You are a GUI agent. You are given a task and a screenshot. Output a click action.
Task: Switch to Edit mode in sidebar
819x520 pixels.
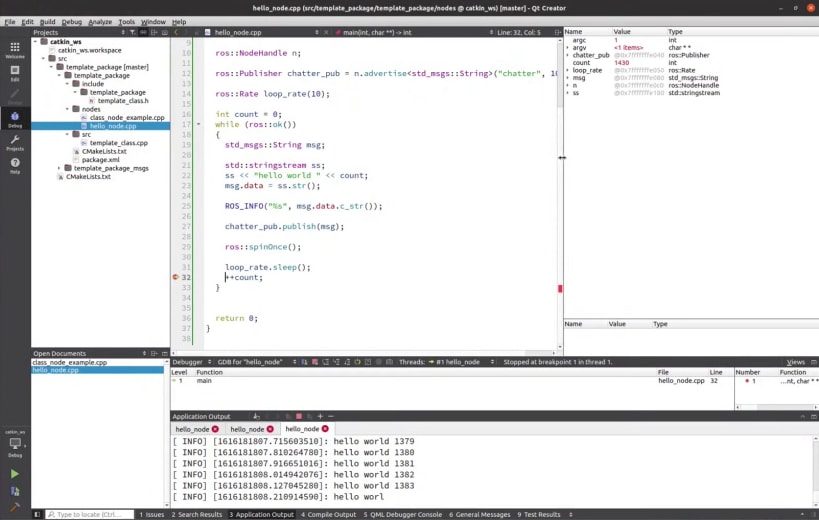[15, 73]
